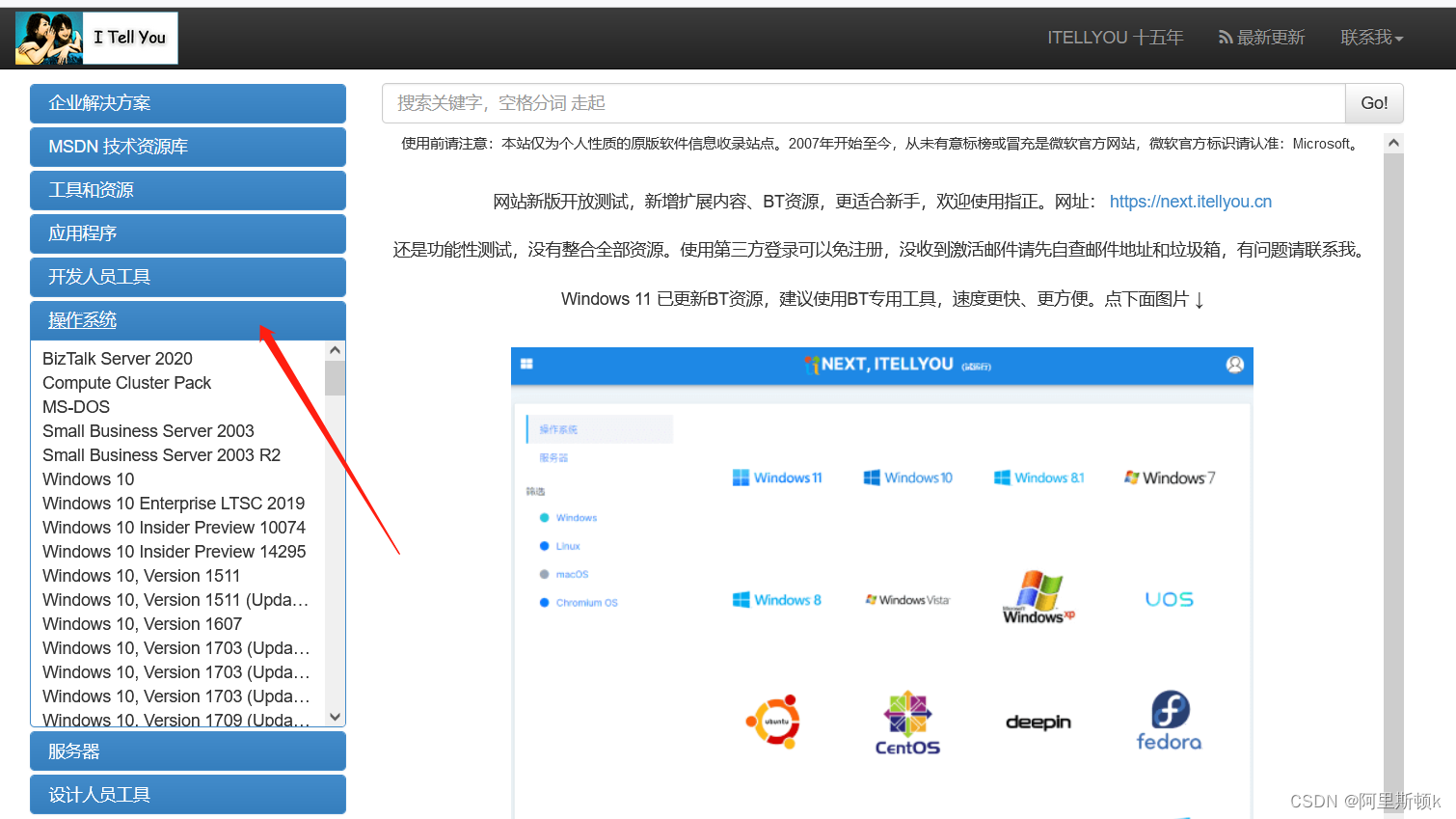Select the Chromium OS filter option
The width and height of the screenshot is (1456, 819).
pos(579,603)
